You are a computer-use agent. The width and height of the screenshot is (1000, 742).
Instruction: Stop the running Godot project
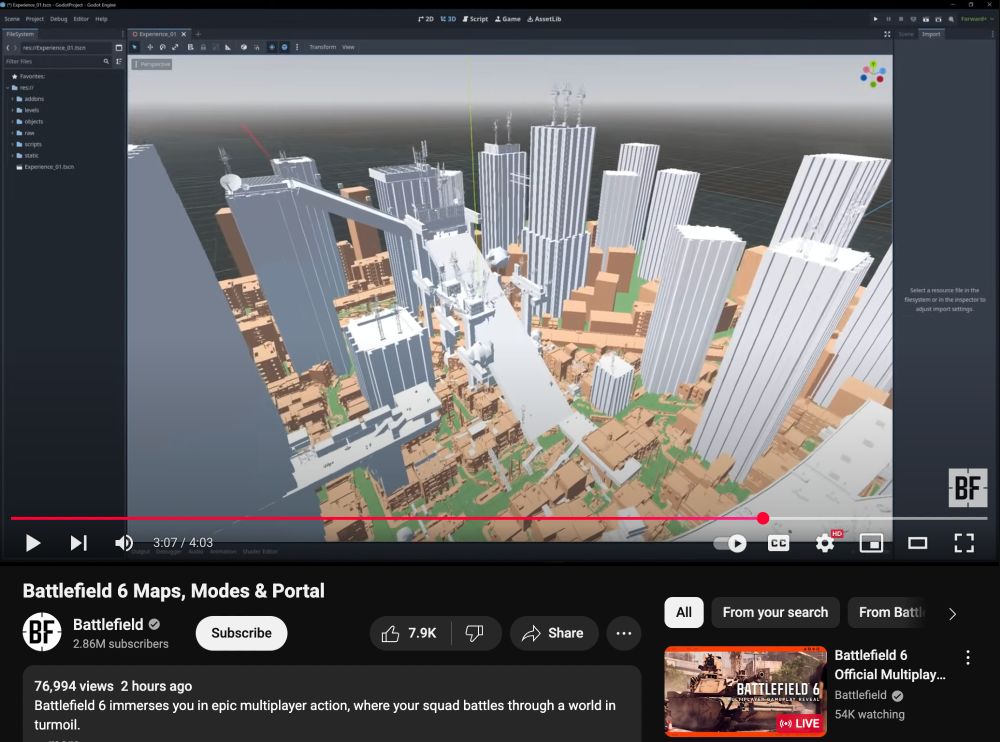901,19
